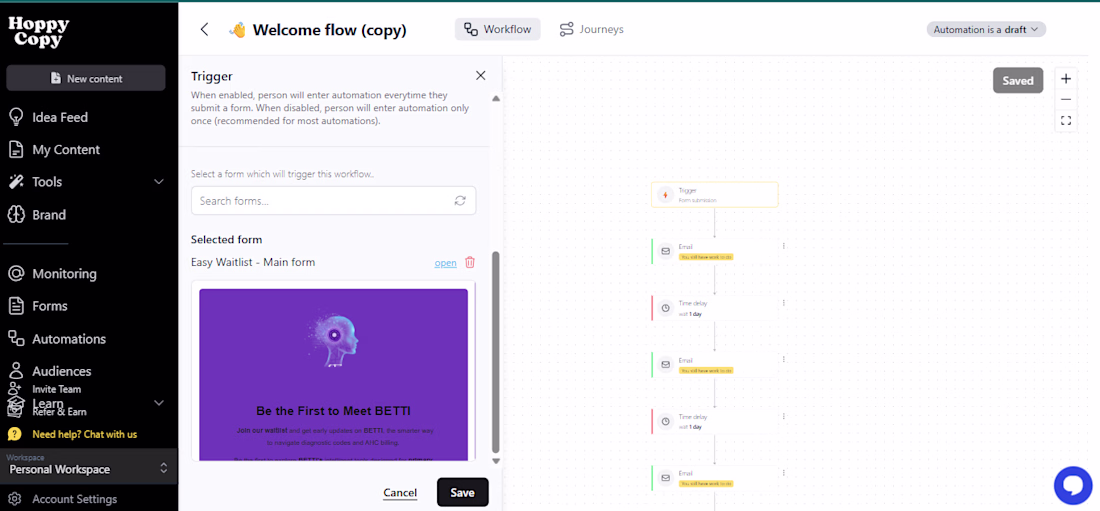Click the Brand brain icon
1100x511 pixels.
point(16,214)
